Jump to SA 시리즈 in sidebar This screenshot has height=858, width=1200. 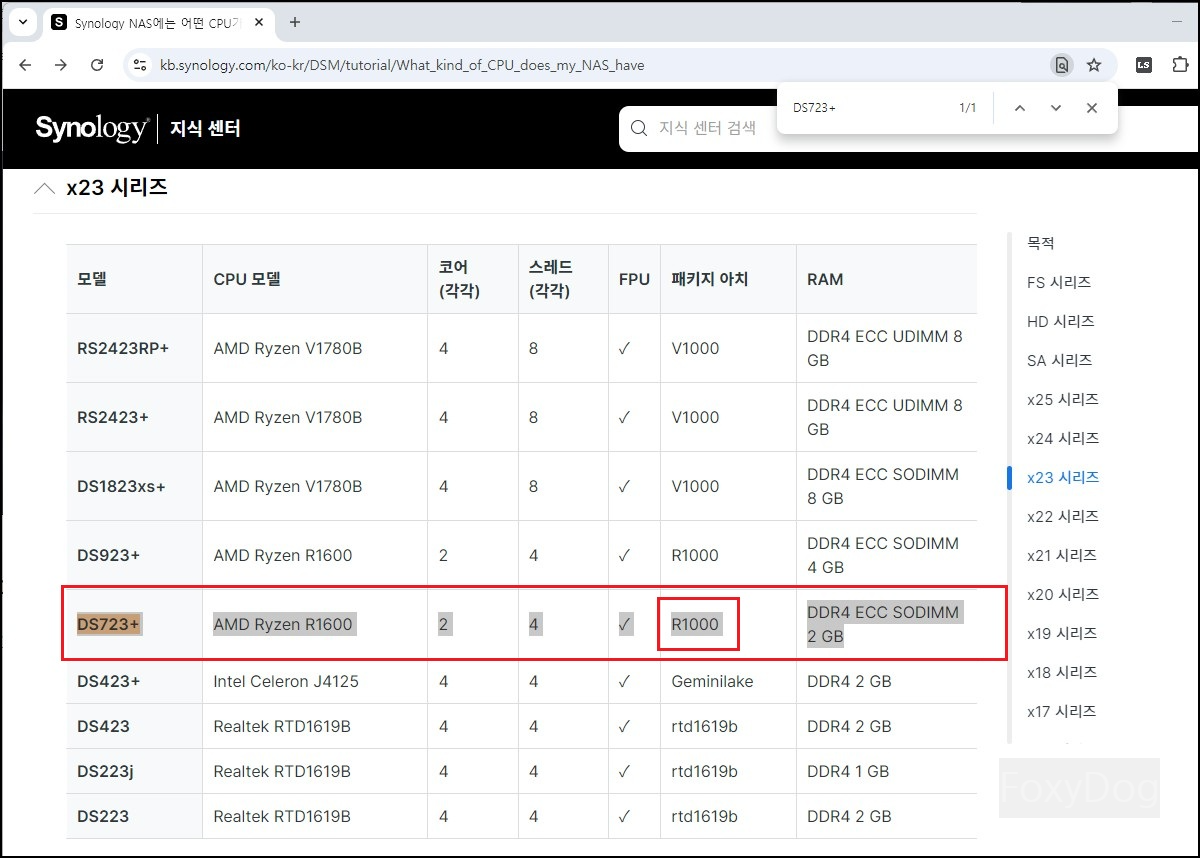point(1059,360)
